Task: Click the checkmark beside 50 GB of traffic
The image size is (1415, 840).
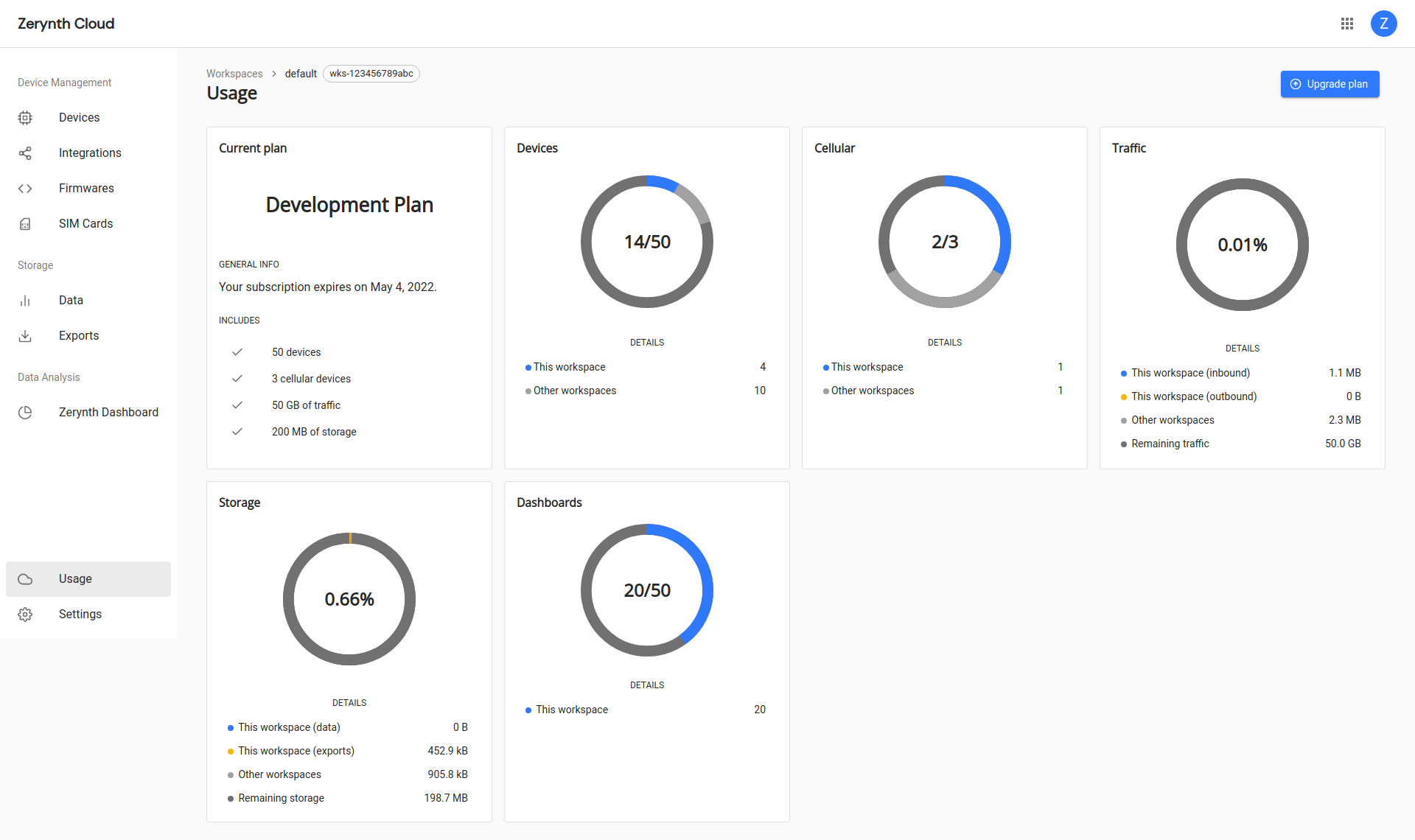Action: [x=237, y=405]
